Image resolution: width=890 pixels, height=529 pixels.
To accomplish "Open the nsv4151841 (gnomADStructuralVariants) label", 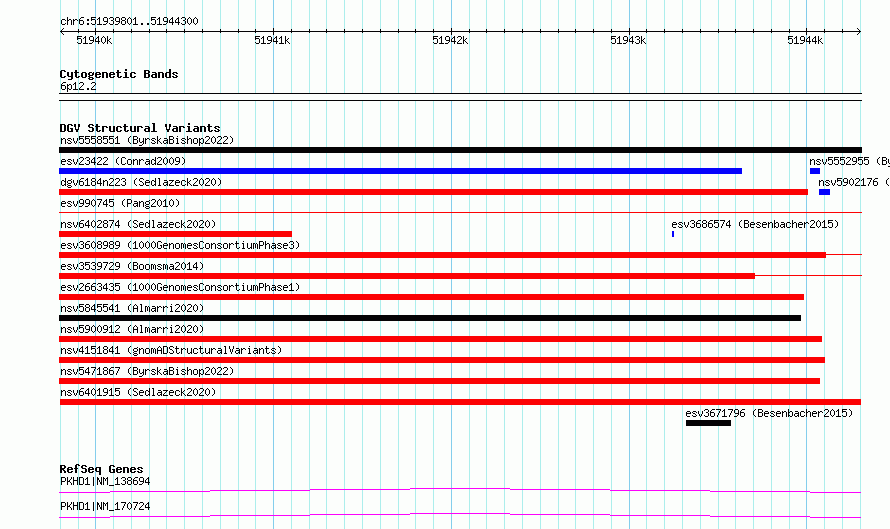I will (171, 350).
